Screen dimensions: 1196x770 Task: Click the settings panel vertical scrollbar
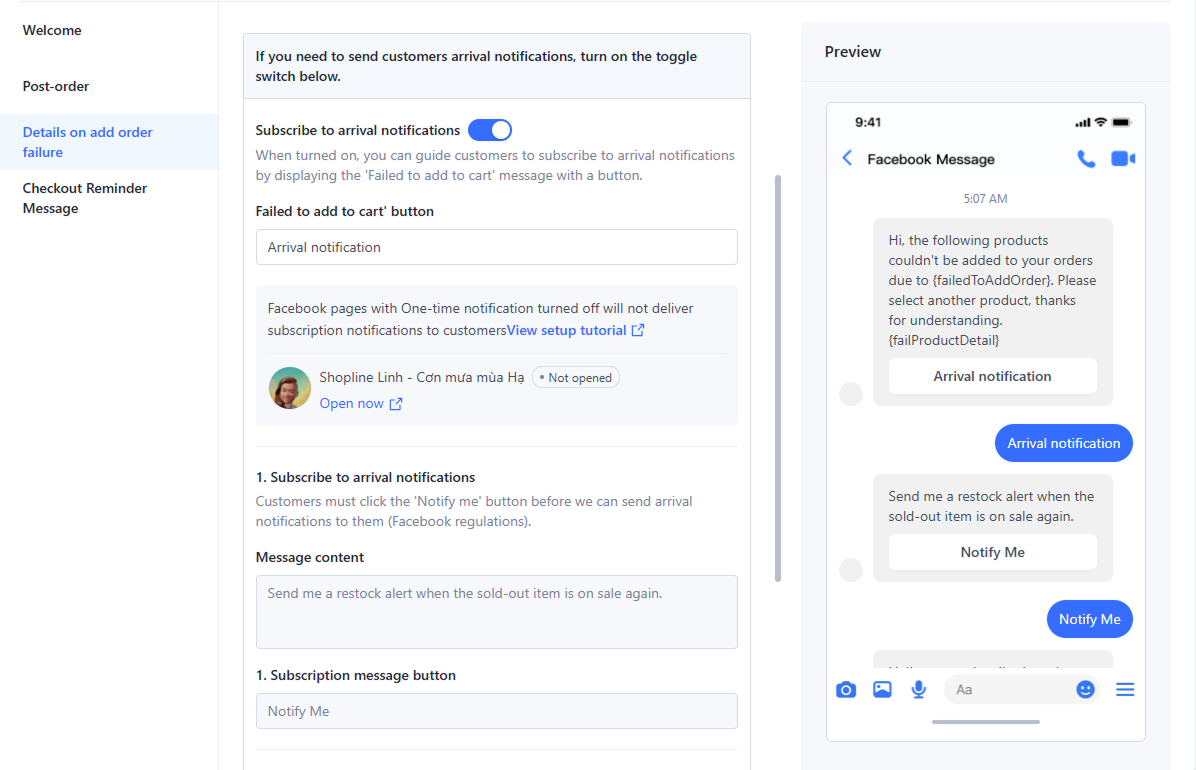pos(778,378)
